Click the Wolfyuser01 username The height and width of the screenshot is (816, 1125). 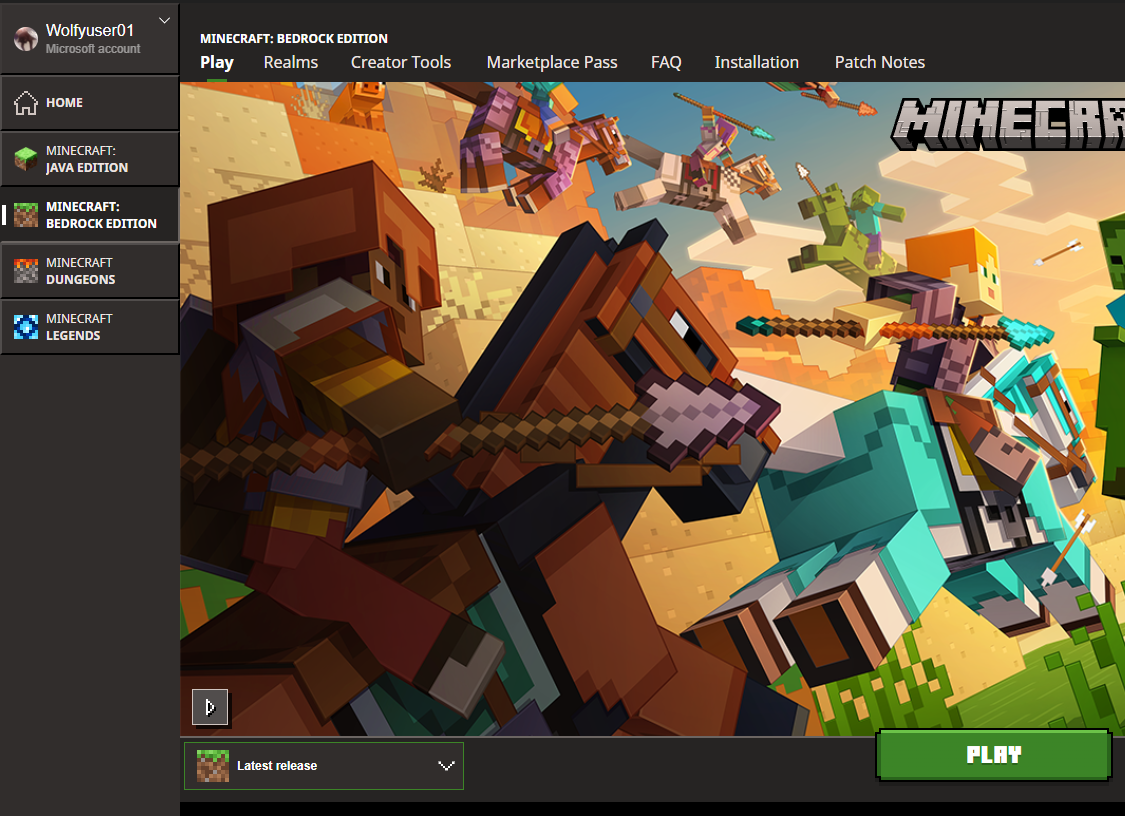pyautogui.click(x=90, y=30)
